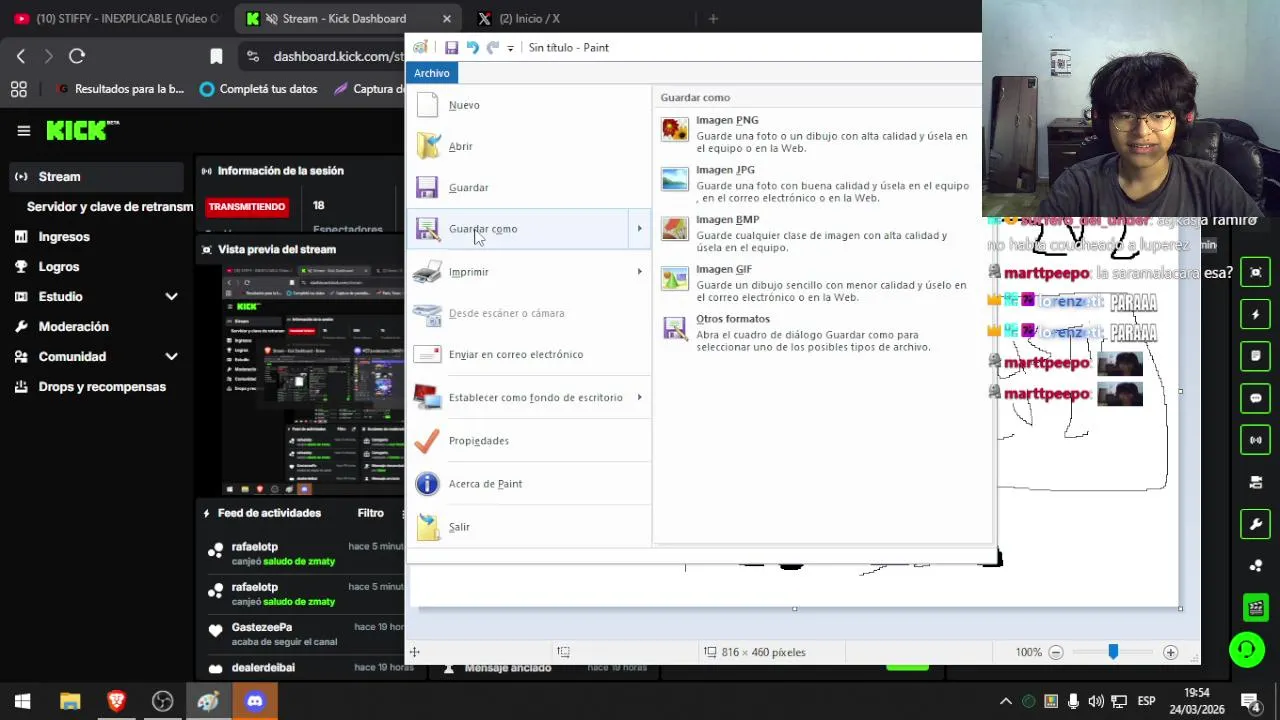Screen dimensions: 1280x720
Task: Click the JPG landscape picture icon
Action: [675, 180]
